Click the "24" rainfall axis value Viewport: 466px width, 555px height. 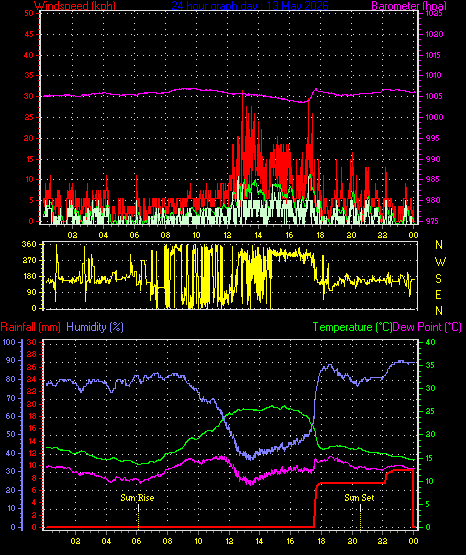coord(32,379)
